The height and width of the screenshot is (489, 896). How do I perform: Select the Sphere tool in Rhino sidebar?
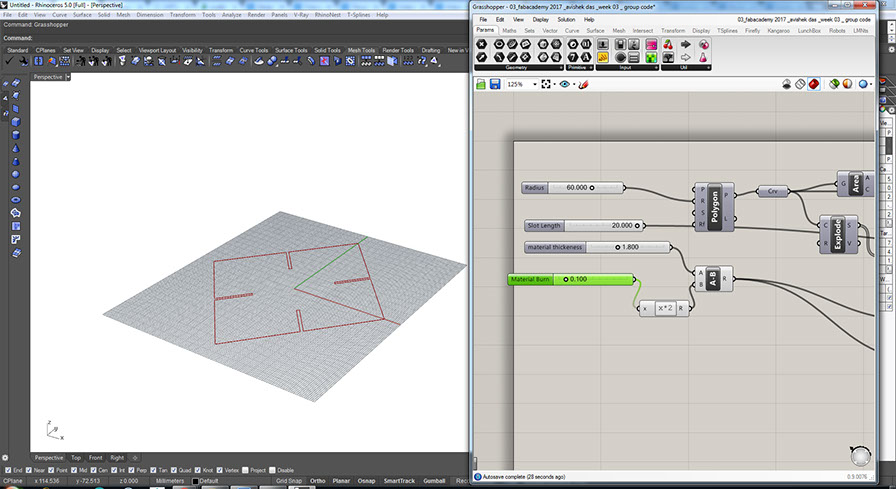(x=16, y=174)
